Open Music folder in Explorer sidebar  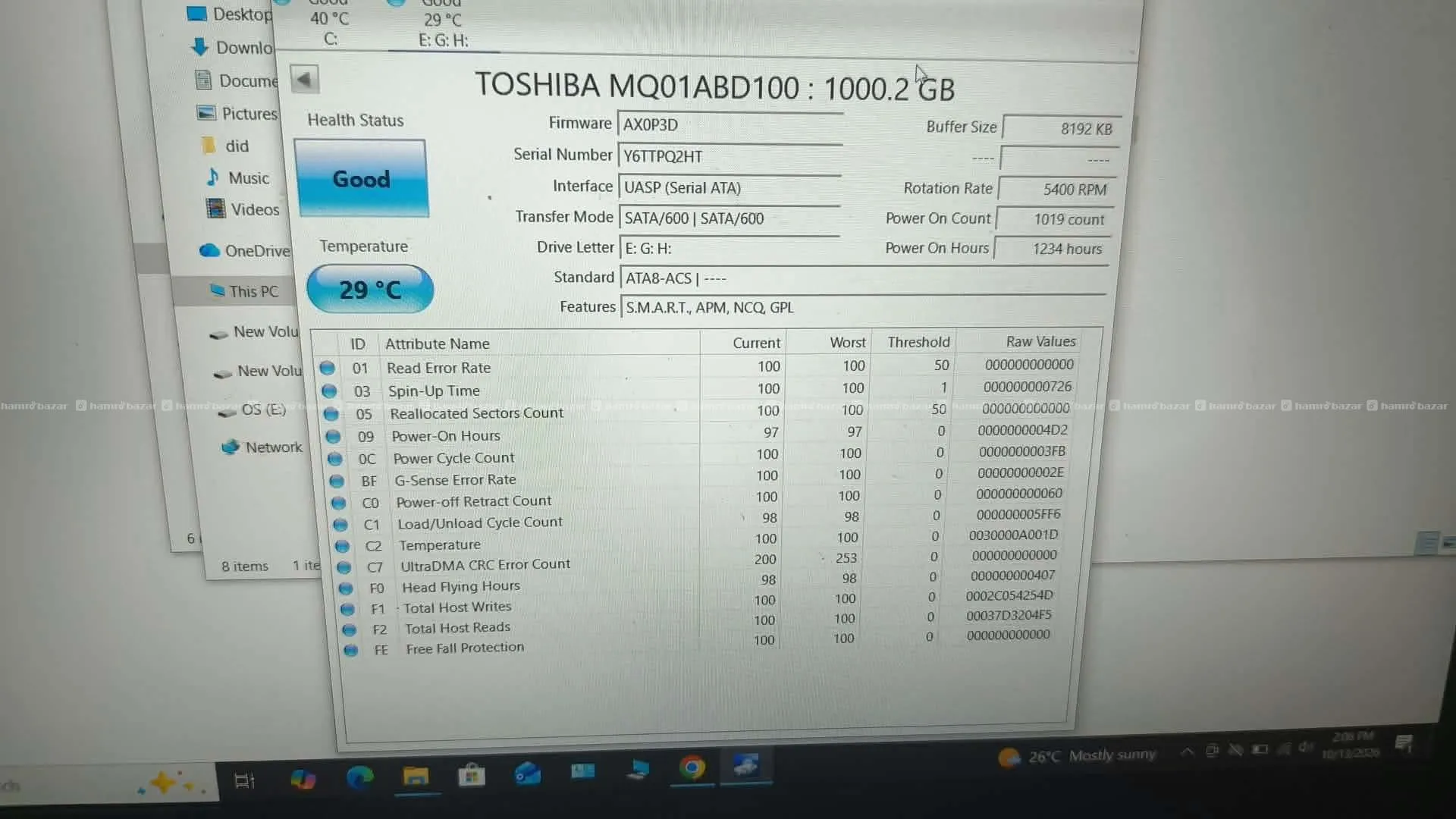tap(238, 177)
